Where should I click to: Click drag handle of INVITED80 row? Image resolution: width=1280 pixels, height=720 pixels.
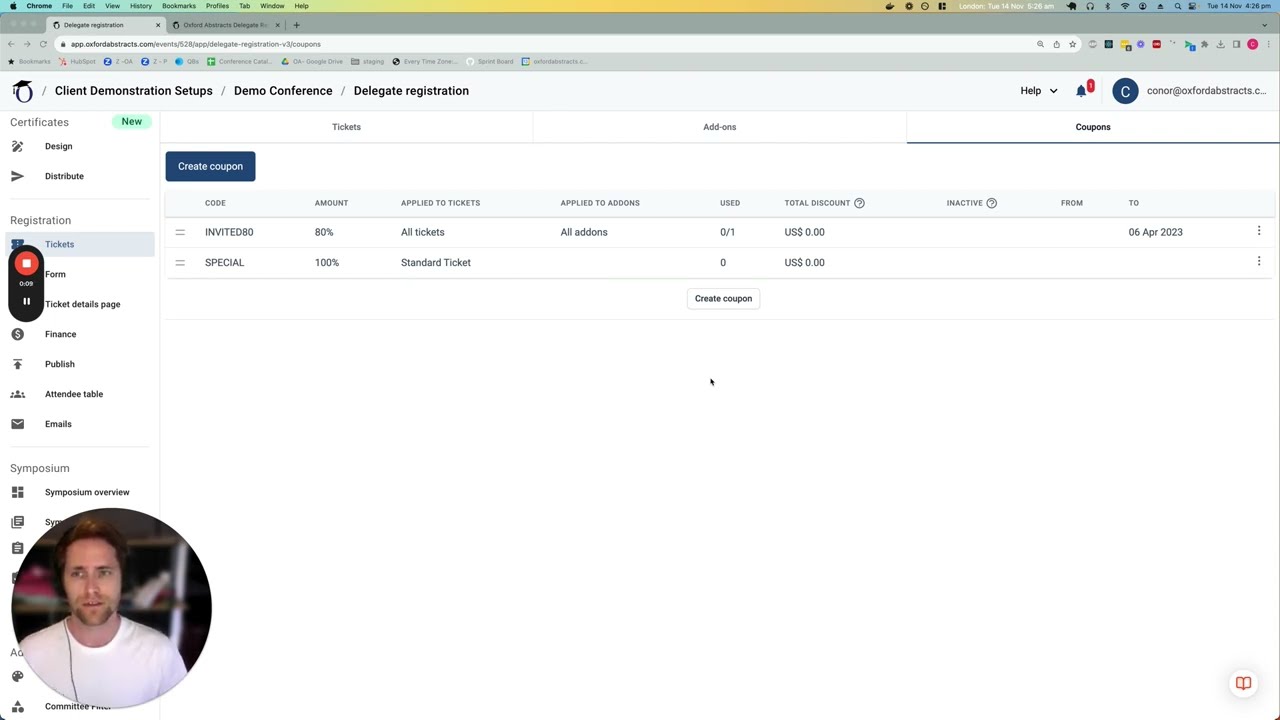tap(180, 232)
